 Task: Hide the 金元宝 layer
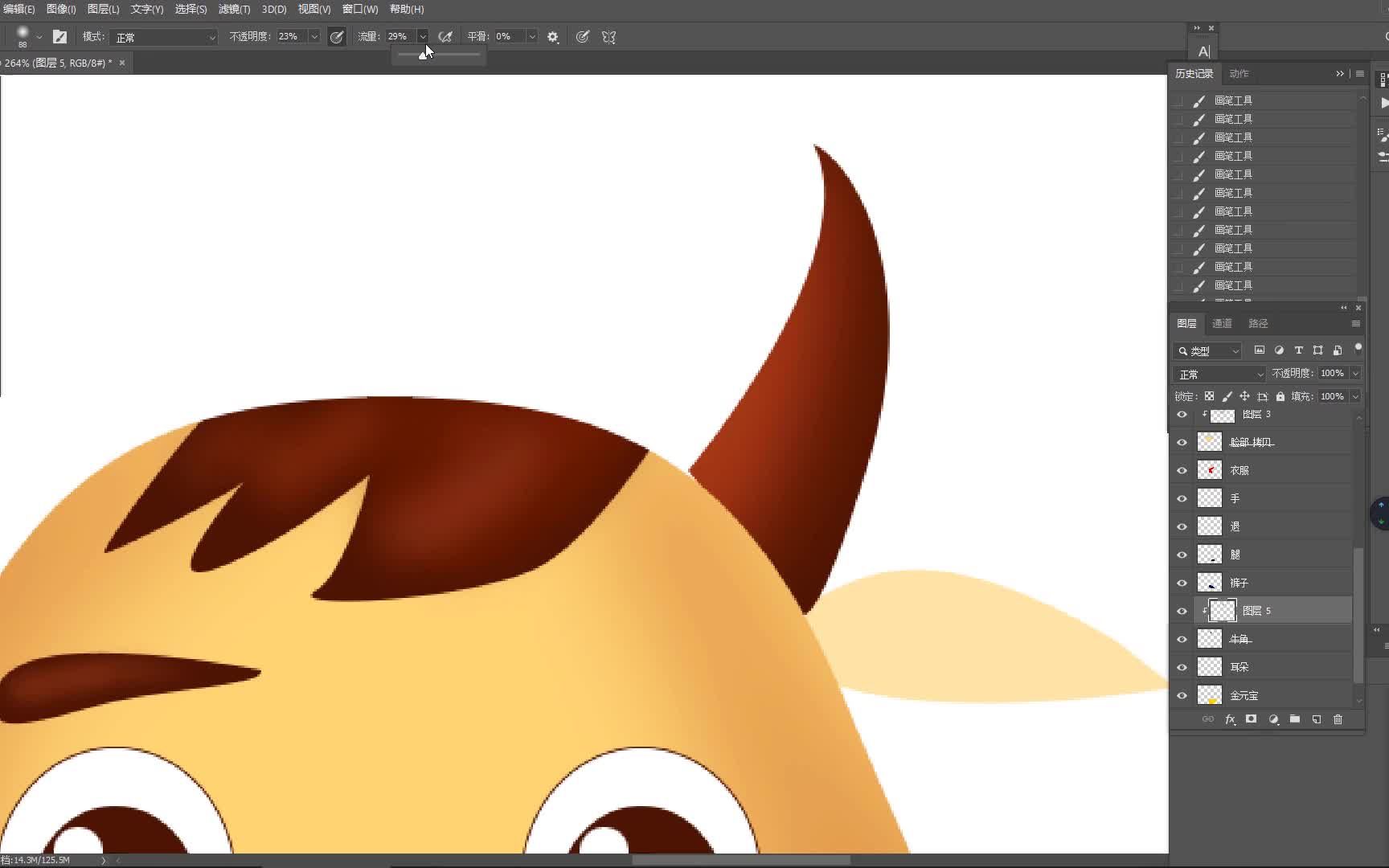point(1182,695)
